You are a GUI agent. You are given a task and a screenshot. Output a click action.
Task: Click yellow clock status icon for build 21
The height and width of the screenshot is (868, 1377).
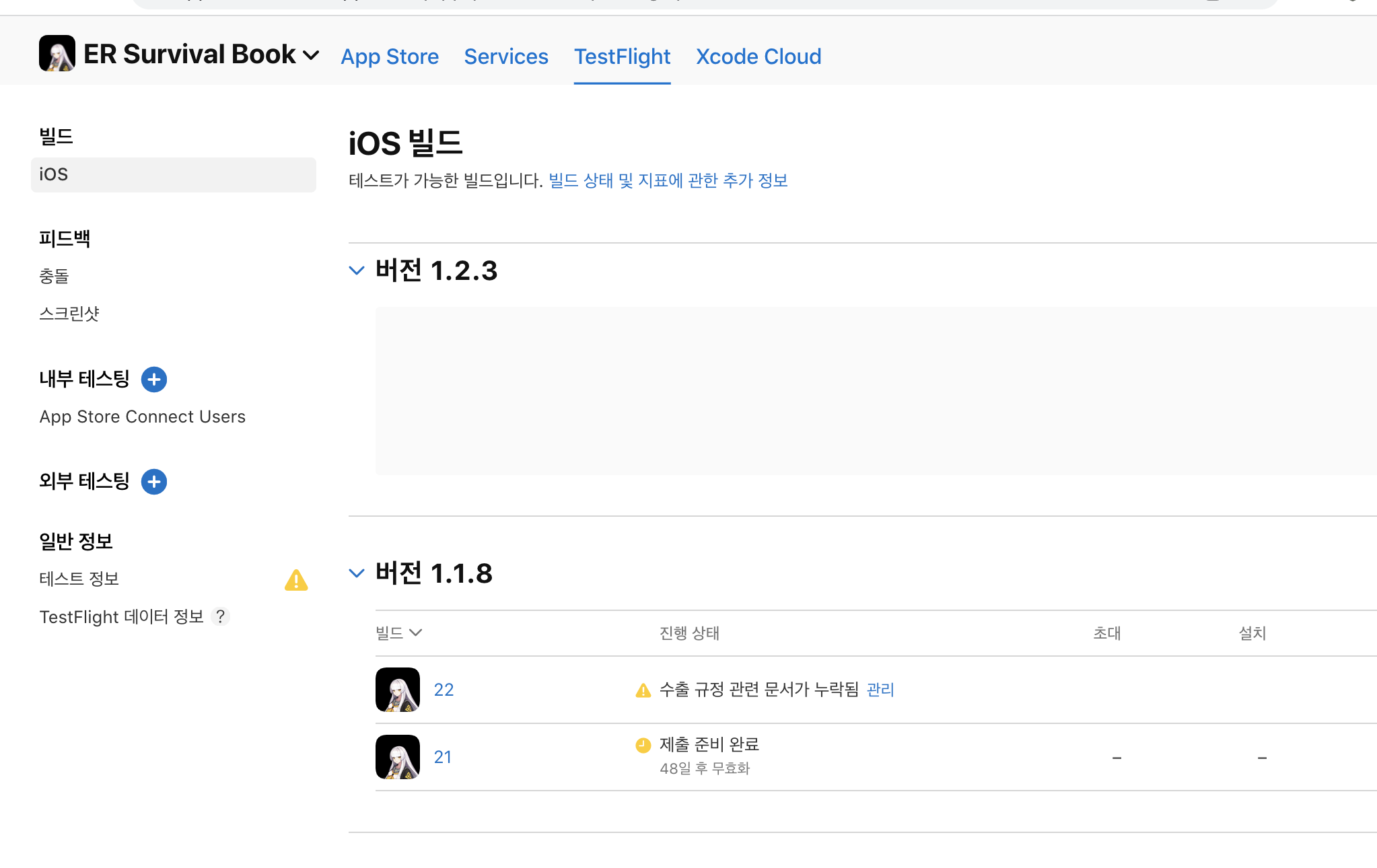(643, 745)
